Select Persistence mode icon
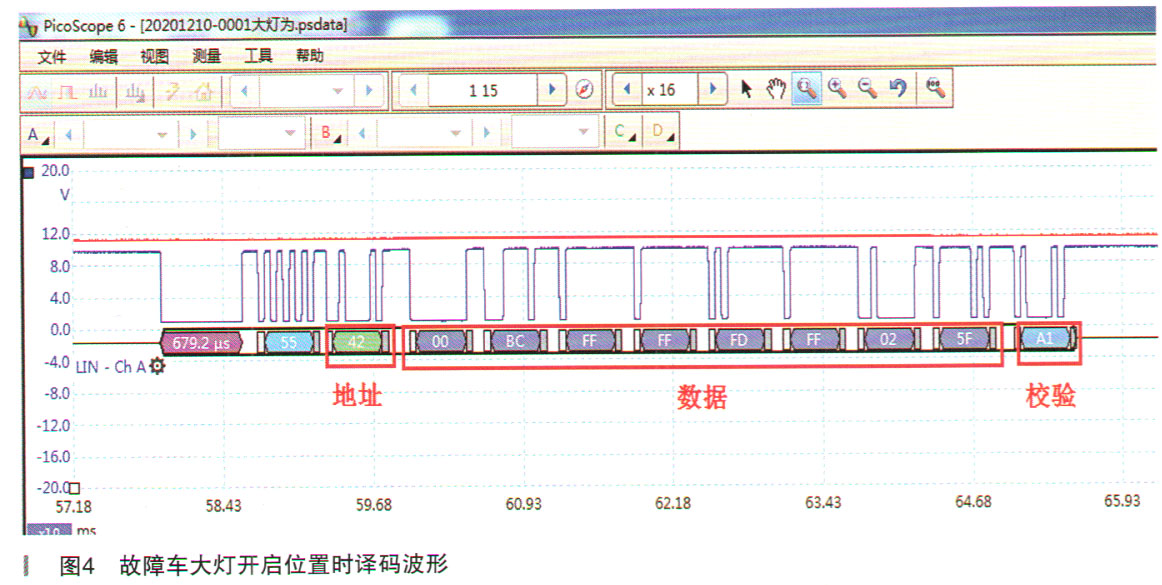 point(67,90)
